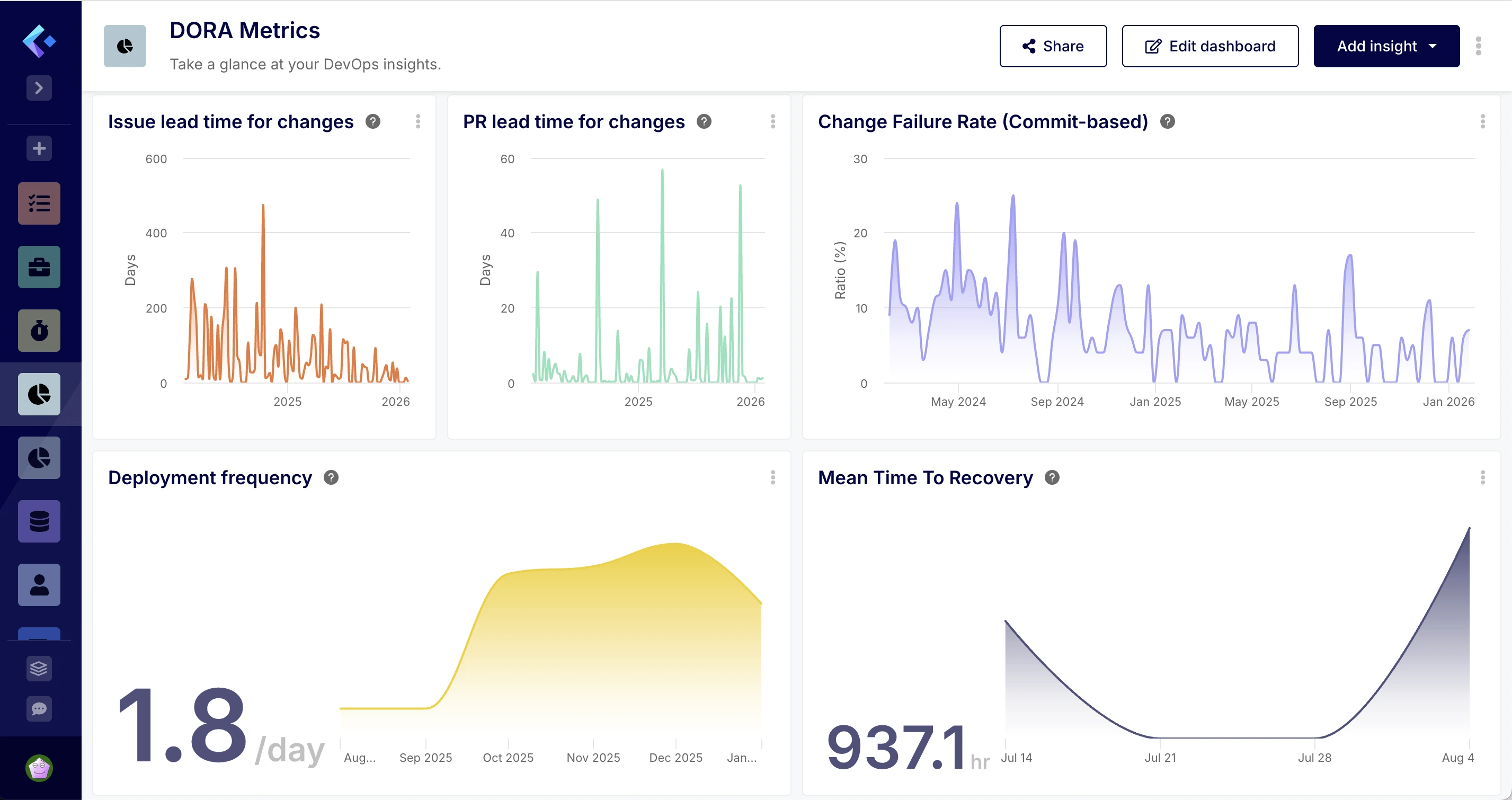This screenshot has height=800, width=1512.
Task: Click the Share button
Action: pos(1053,46)
